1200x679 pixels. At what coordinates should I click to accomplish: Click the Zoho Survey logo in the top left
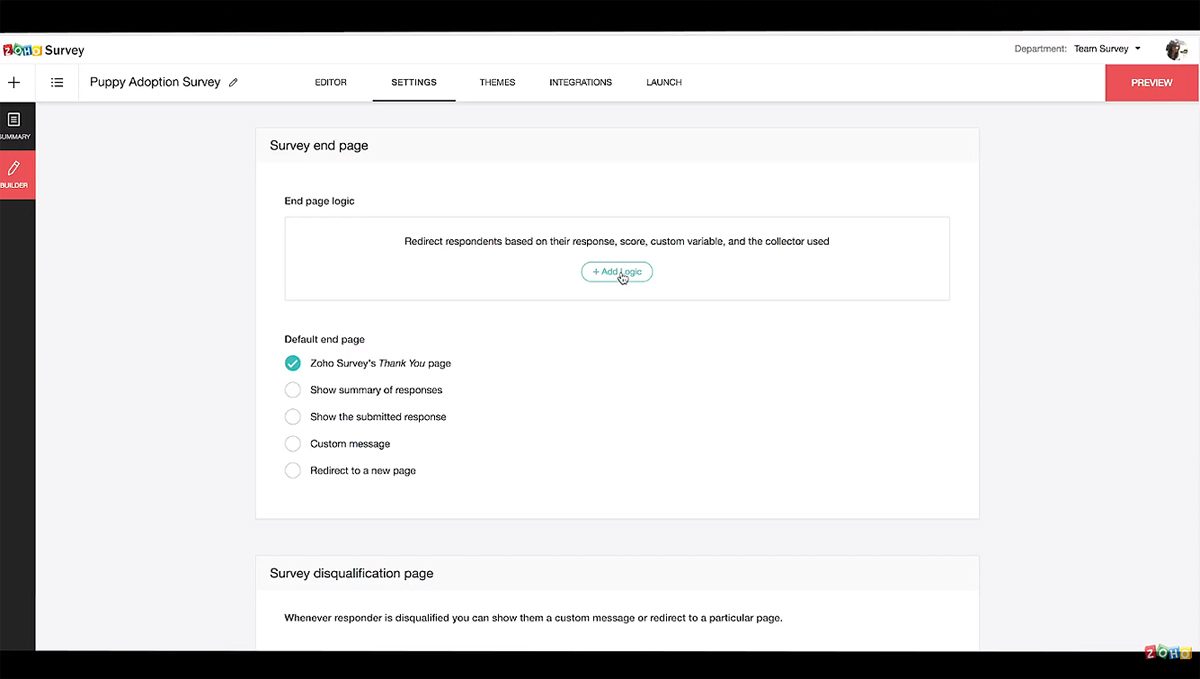click(x=44, y=49)
